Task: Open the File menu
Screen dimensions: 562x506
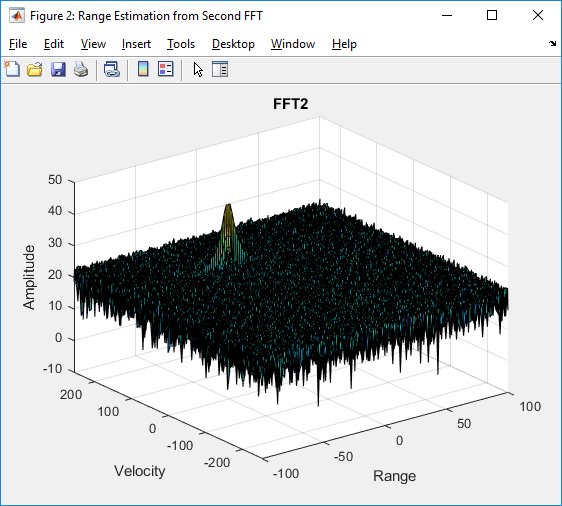Action: (x=18, y=44)
